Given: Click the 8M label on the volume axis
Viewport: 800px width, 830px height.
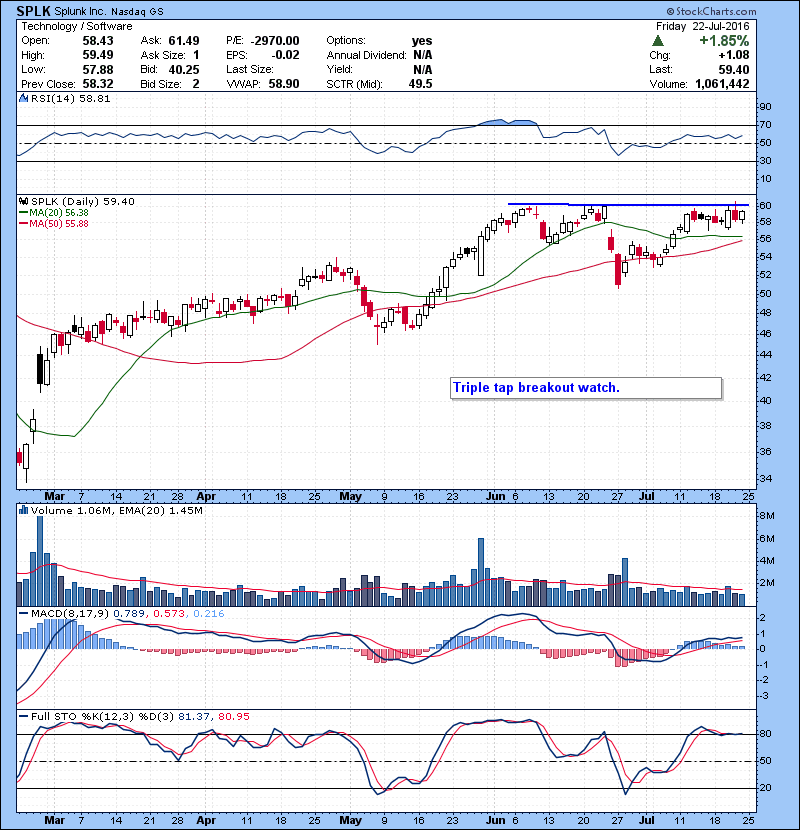Looking at the screenshot, I should click(767, 516).
